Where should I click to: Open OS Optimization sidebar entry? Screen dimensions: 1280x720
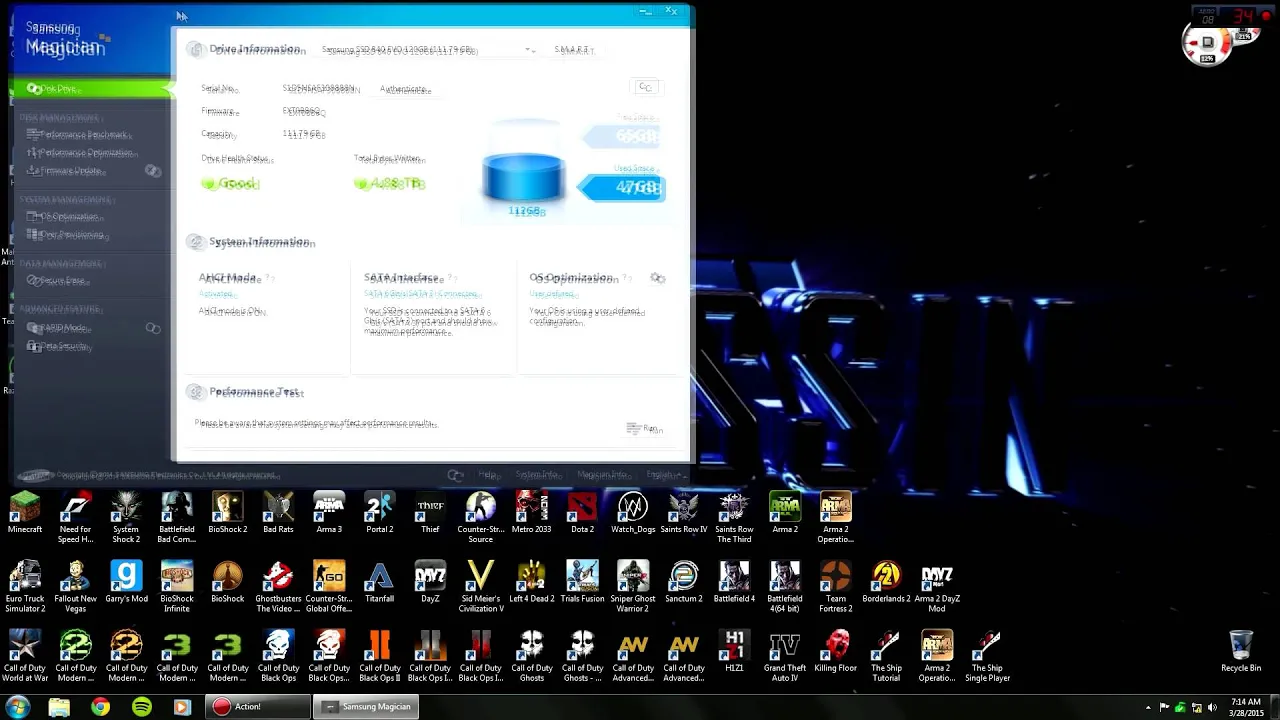(x=67, y=217)
